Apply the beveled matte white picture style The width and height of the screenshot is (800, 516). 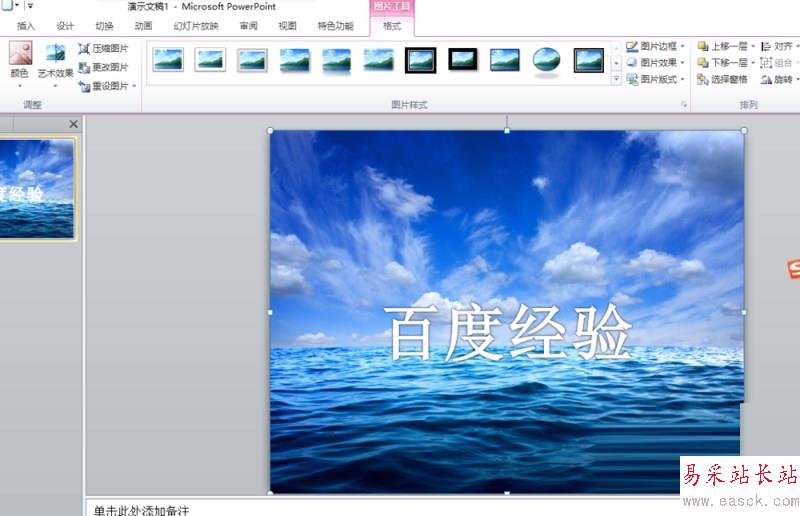tap(210, 60)
